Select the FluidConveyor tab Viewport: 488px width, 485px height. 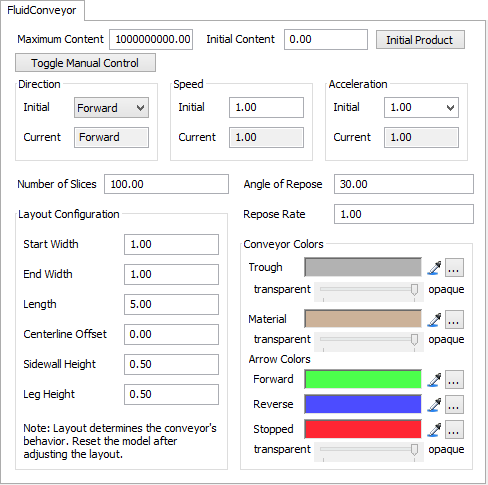tap(42, 10)
